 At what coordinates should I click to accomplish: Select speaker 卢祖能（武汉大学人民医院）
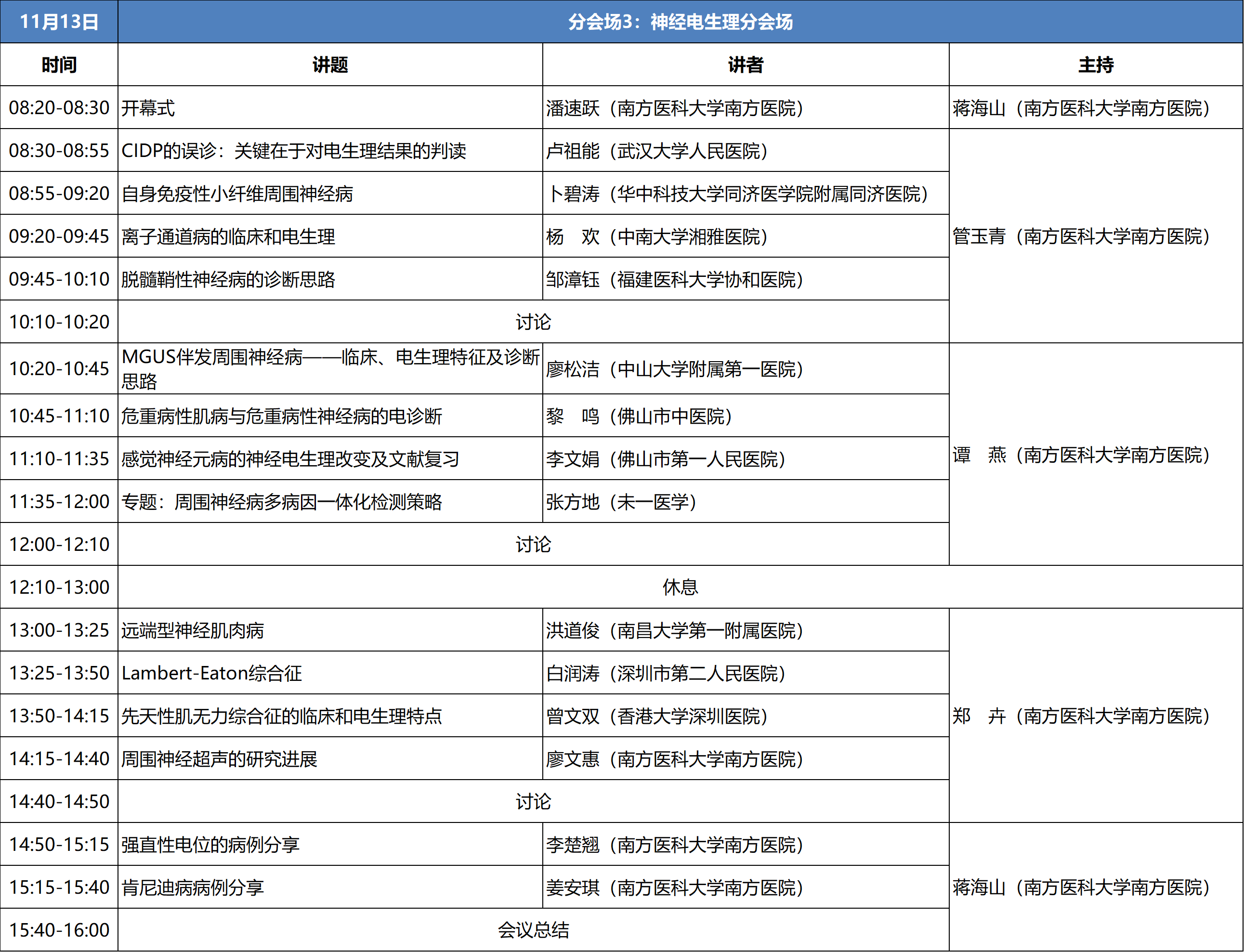click(x=746, y=151)
